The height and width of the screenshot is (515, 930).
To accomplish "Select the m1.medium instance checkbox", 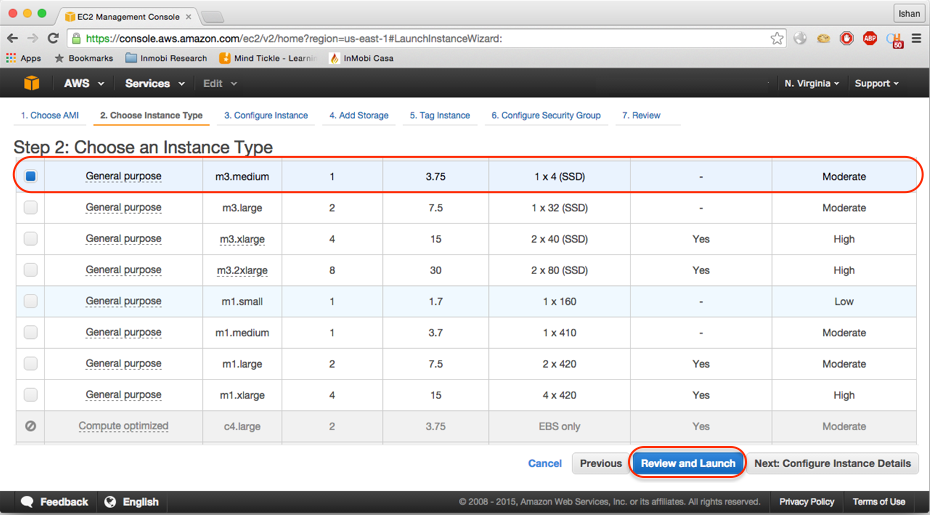I will pyautogui.click(x=30, y=332).
